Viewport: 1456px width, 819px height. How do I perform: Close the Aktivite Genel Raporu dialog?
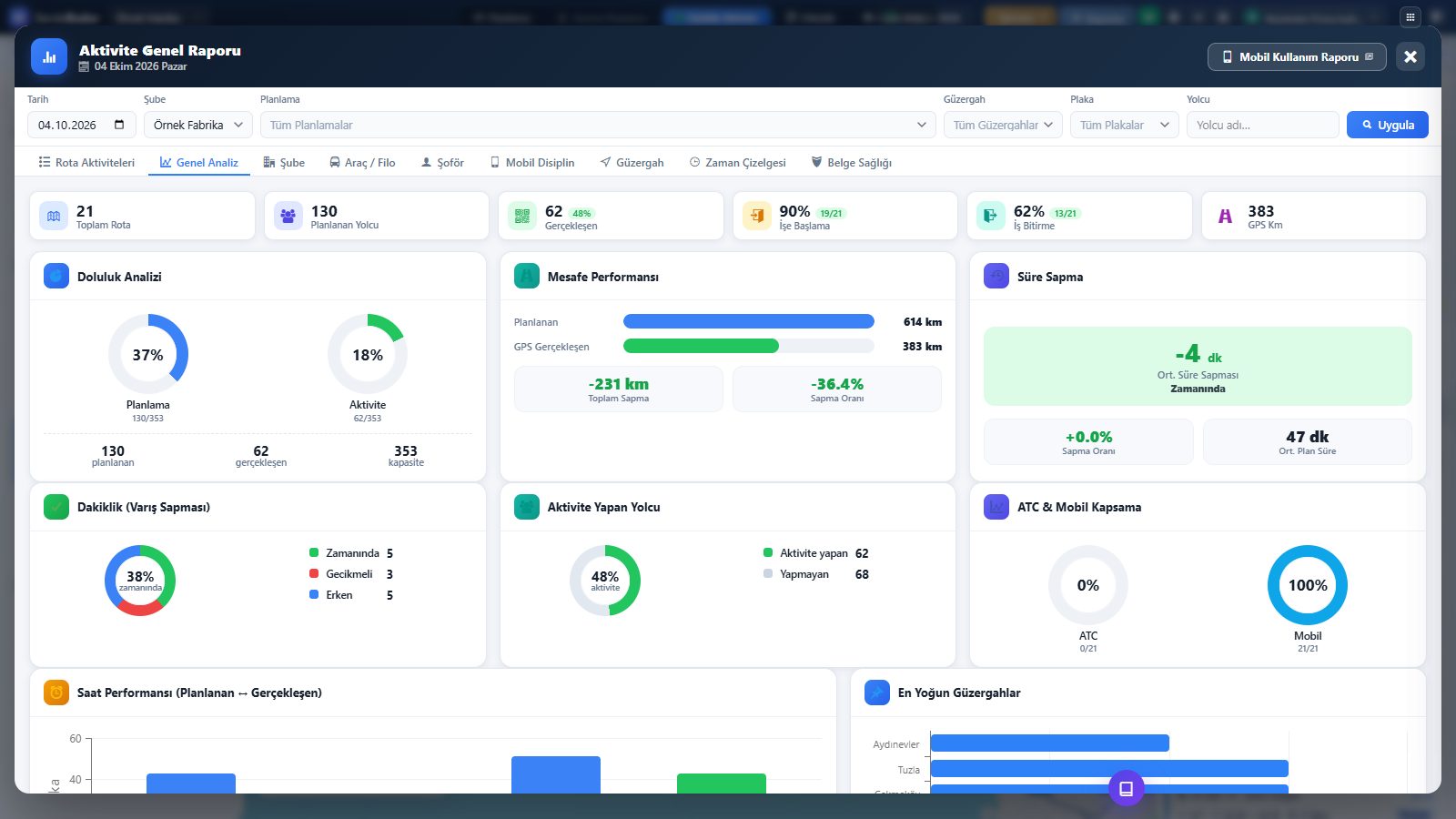pyautogui.click(x=1410, y=56)
